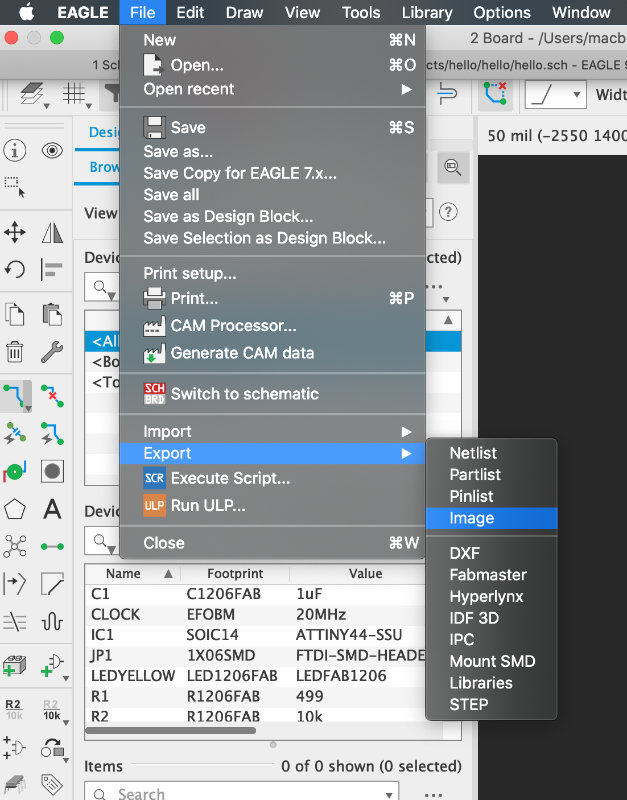The height and width of the screenshot is (800, 627).
Task: Choose the Via tool
Action: tap(15, 471)
